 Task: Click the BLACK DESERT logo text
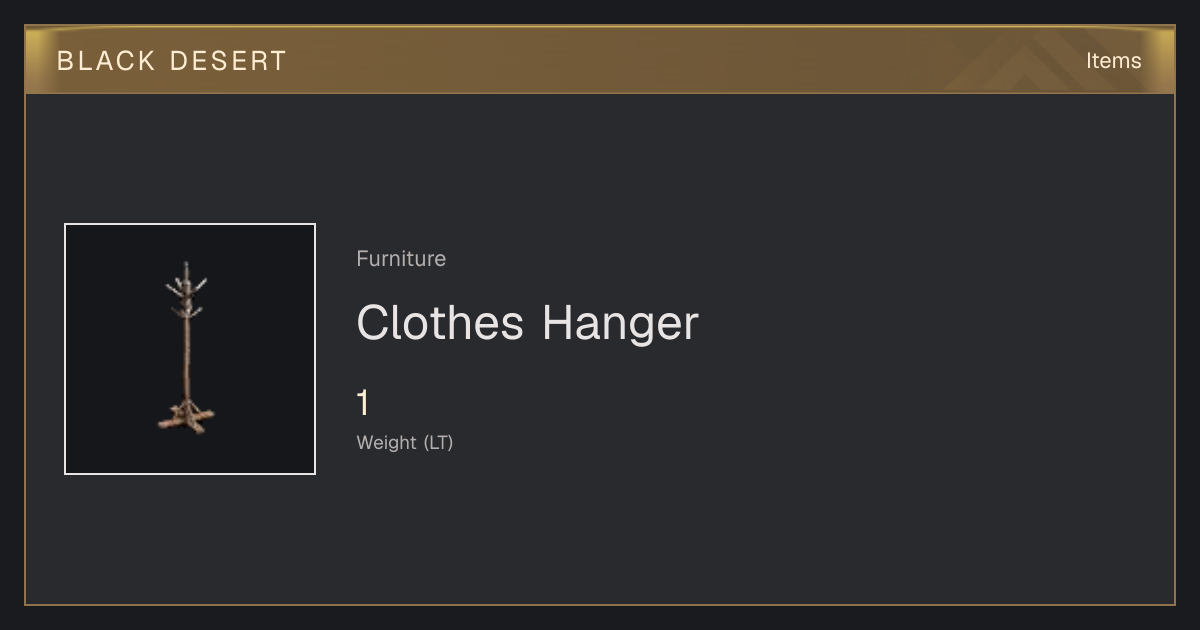pyautogui.click(x=172, y=61)
